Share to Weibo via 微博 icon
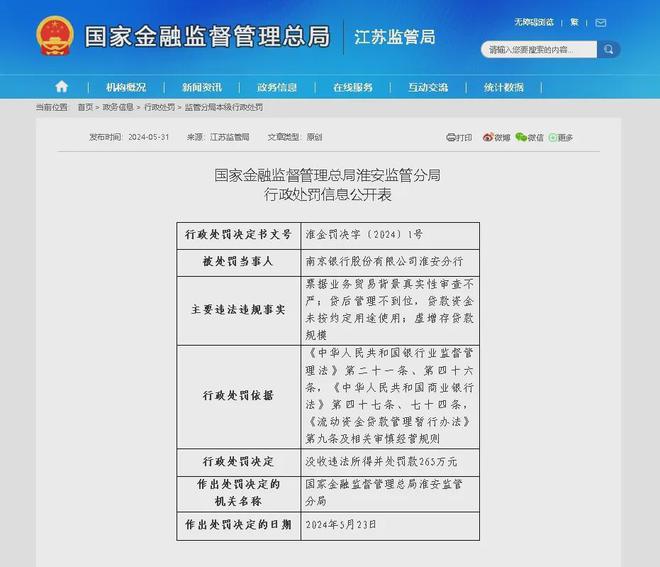The height and width of the screenshot is (567, 660). 496,137
